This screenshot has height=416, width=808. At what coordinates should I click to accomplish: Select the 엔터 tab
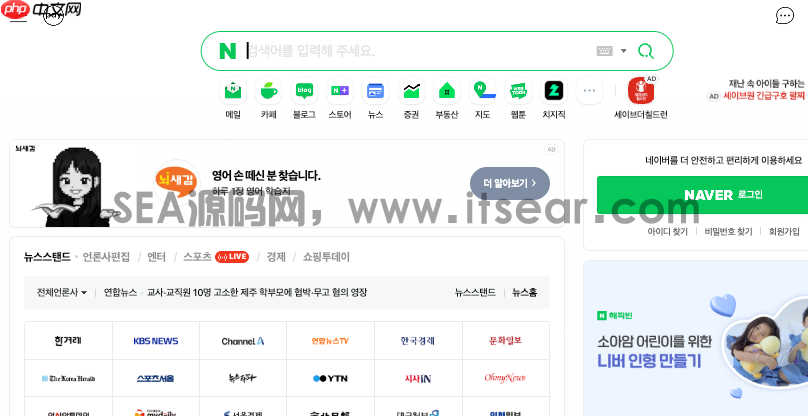click(x=156, y=257)
